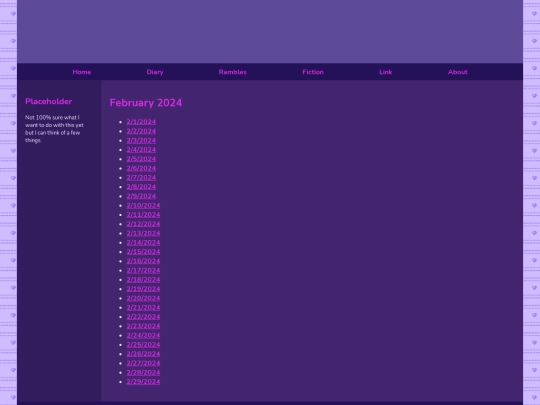540x405 pixels.
Task: Open the 2/1/2024 diary entry
Action: [141, 122]
